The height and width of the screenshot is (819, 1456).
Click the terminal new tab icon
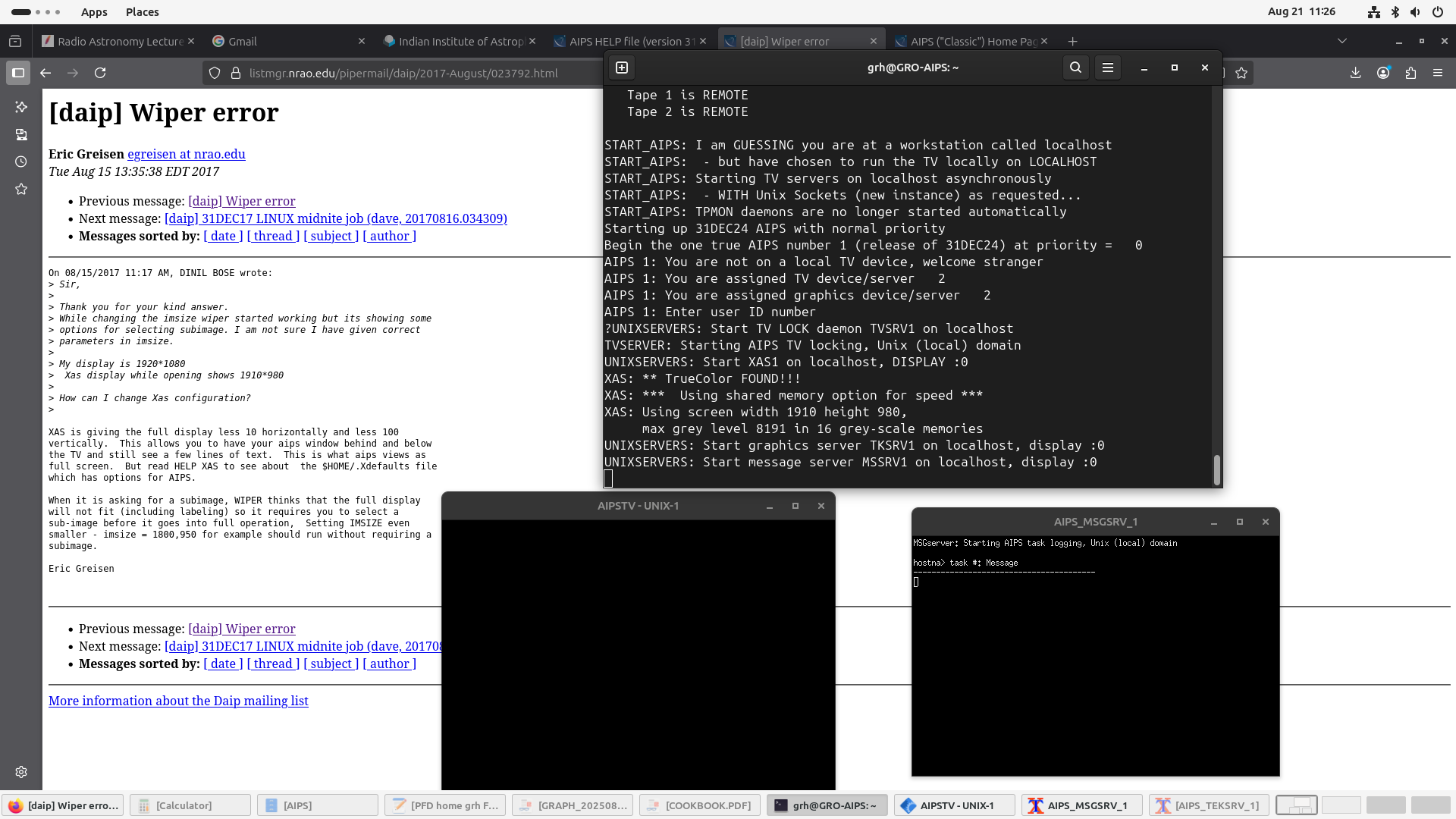pos(622,67)
